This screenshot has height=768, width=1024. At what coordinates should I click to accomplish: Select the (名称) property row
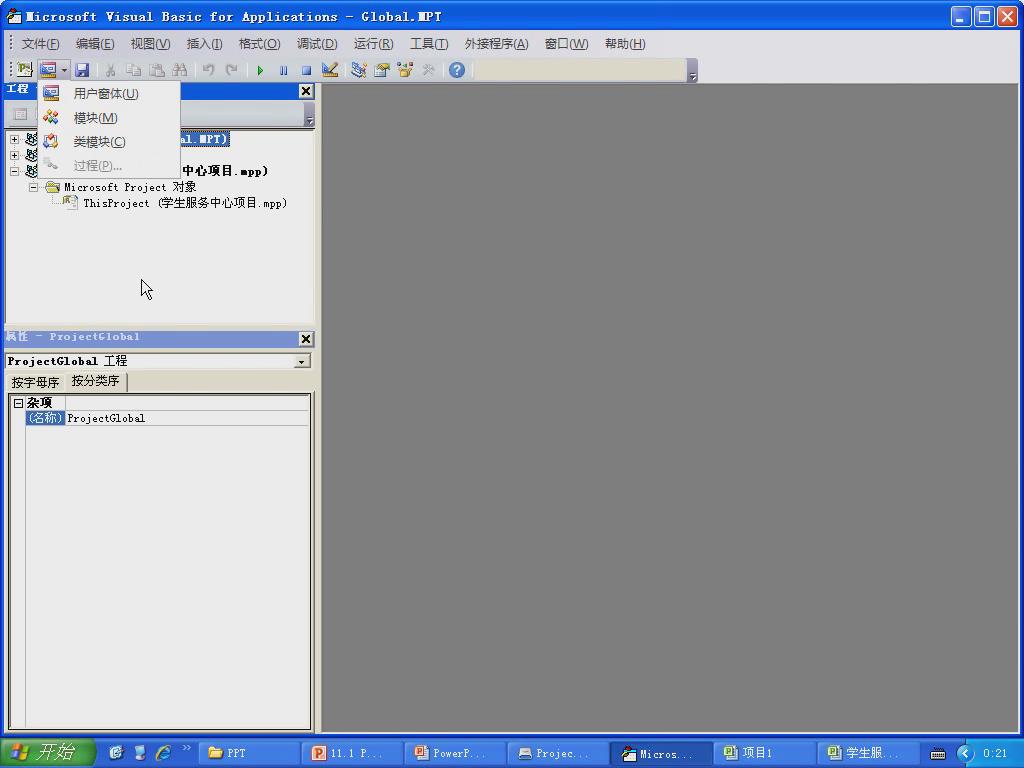[45, 418]
